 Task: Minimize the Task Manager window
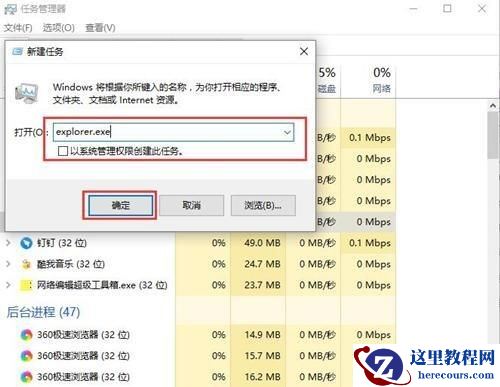pos(413,9)
